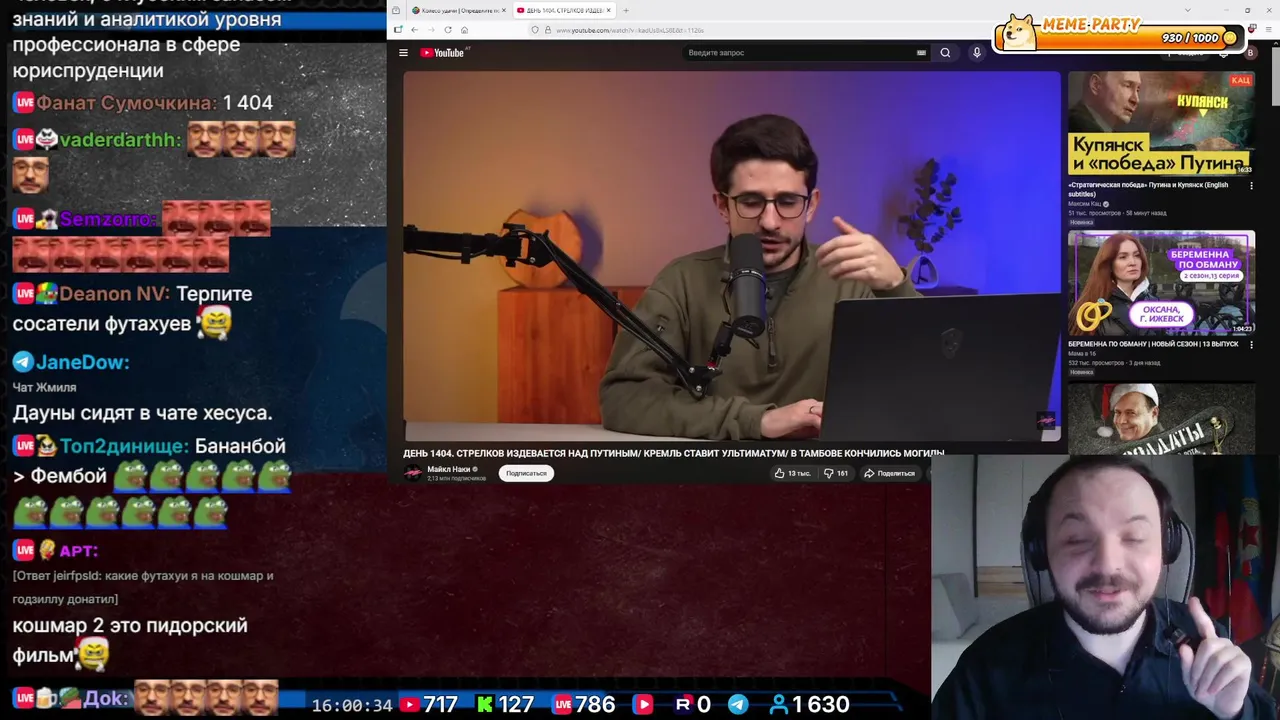Click the reply quote "Ответ jeirfpsld" in chat

(x=143, y=587)
